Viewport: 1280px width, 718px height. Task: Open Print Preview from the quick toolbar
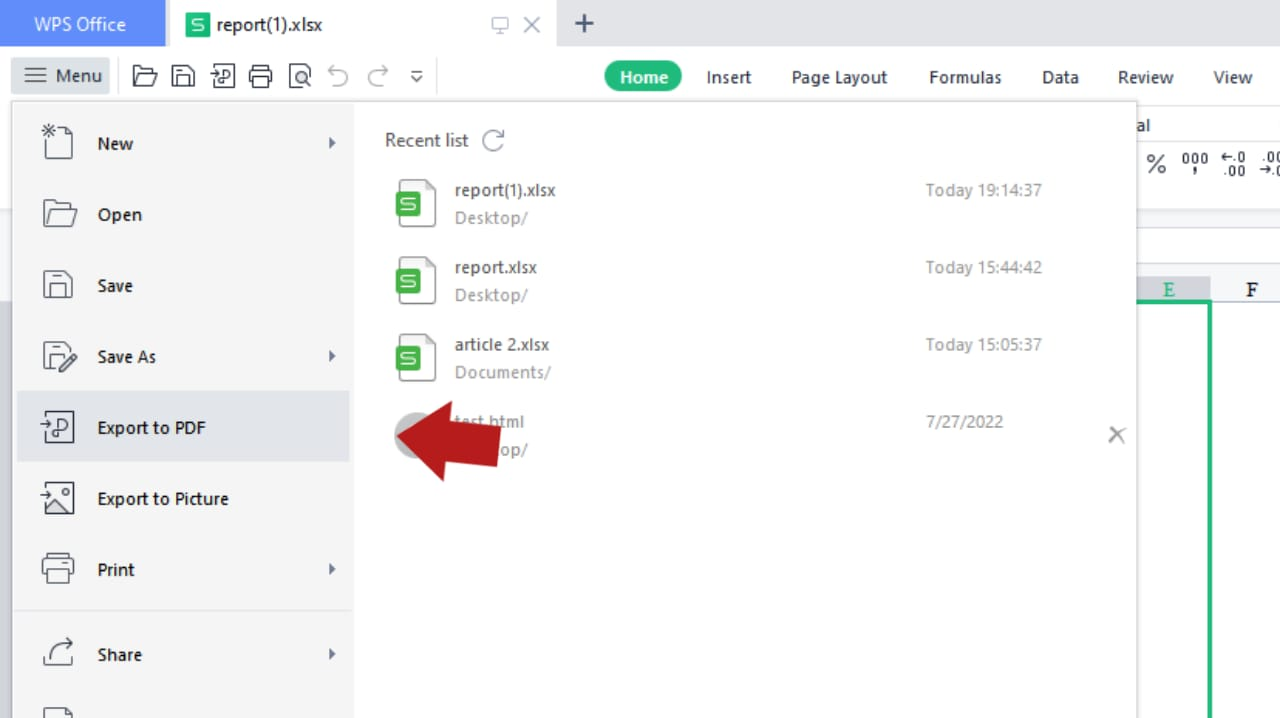pos(300,75)
